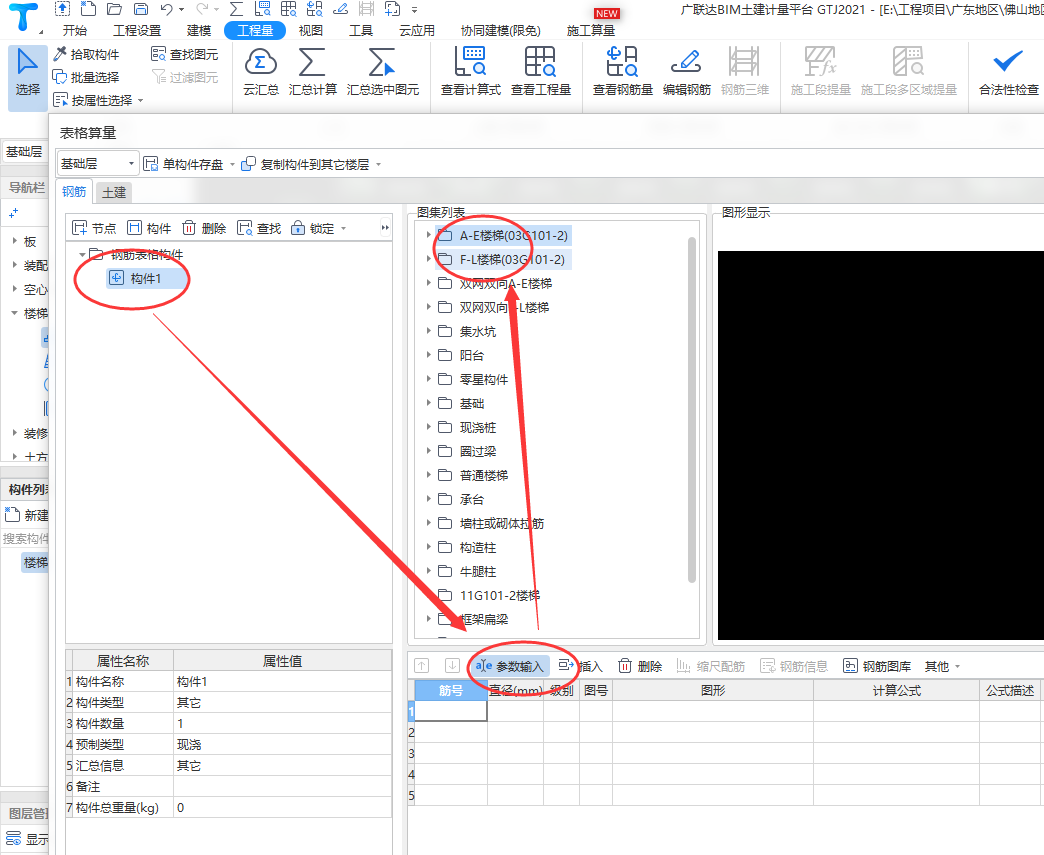Click 新建 in 构件列表 panel
Image resolution: width=1044 pixels, height=855 pixels.
click(x=27, y=515)
